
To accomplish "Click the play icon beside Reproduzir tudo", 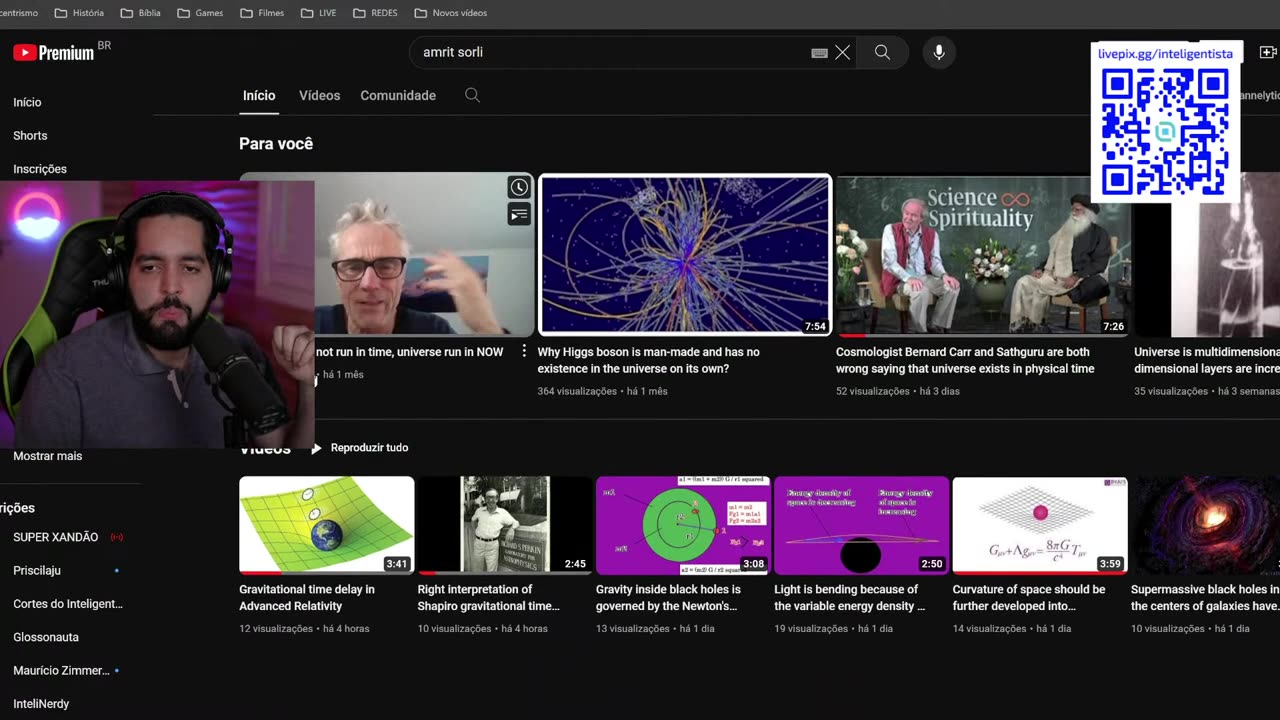I will [316, 448].
